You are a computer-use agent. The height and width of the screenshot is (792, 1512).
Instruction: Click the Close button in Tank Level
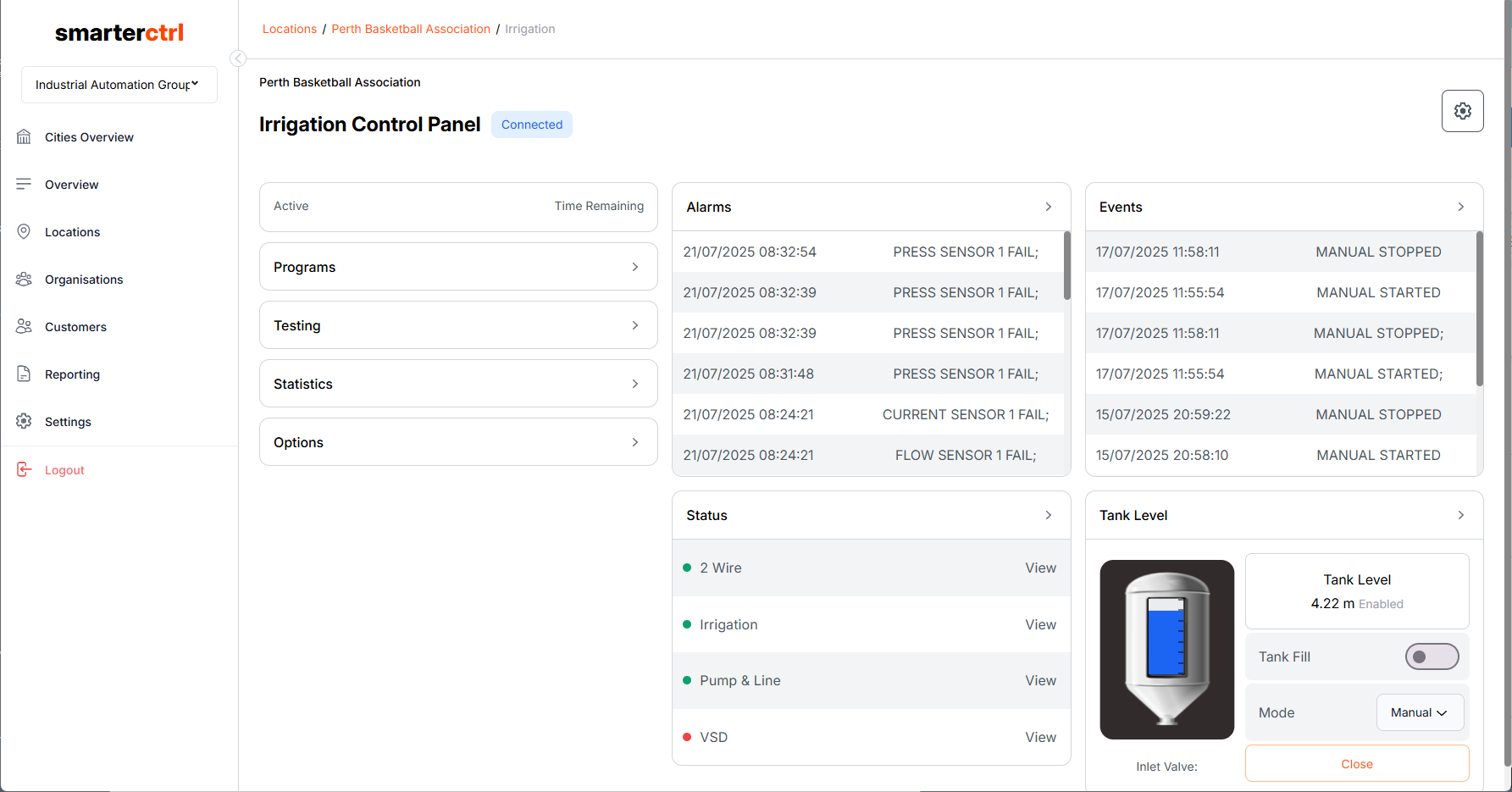[1357, 764]
